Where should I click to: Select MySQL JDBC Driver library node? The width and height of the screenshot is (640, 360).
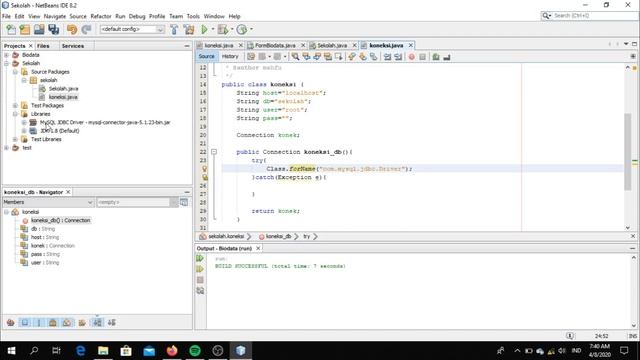pos(105,122)
